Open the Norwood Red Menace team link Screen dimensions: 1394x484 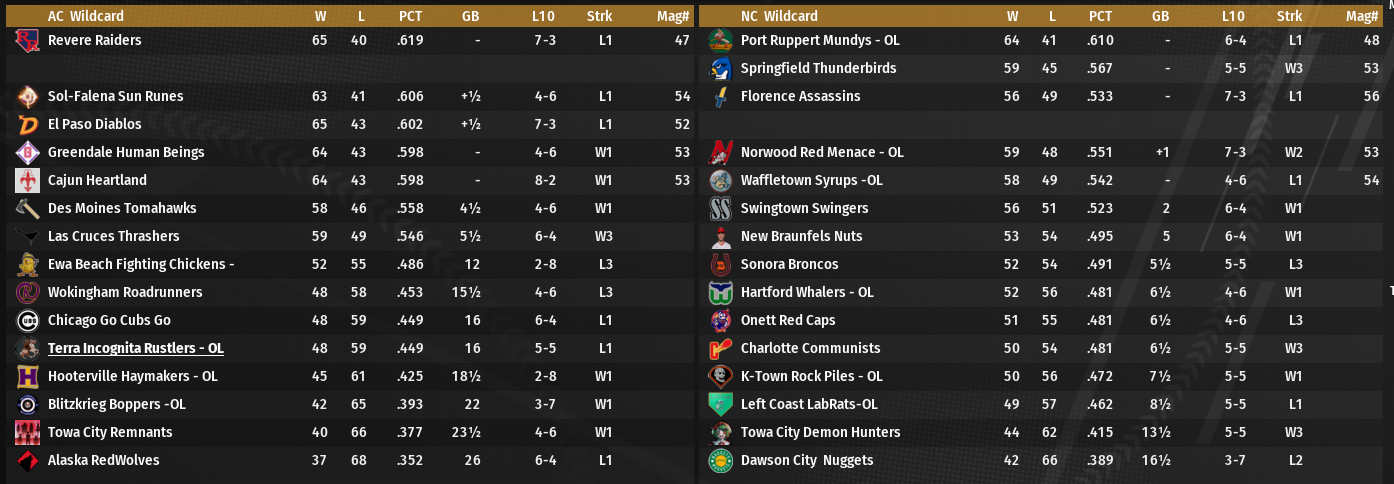822,153
